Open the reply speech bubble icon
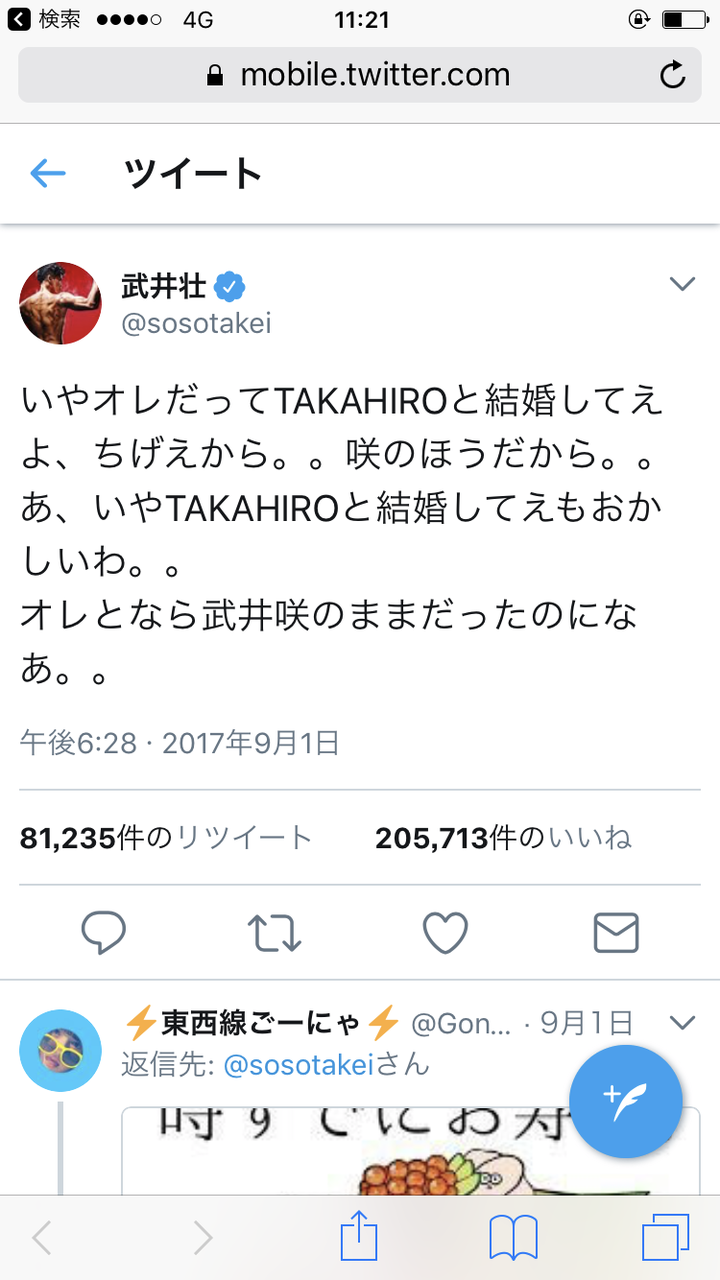The height and width of the screenshot is (1280, 720). click(x=103, y=932)
